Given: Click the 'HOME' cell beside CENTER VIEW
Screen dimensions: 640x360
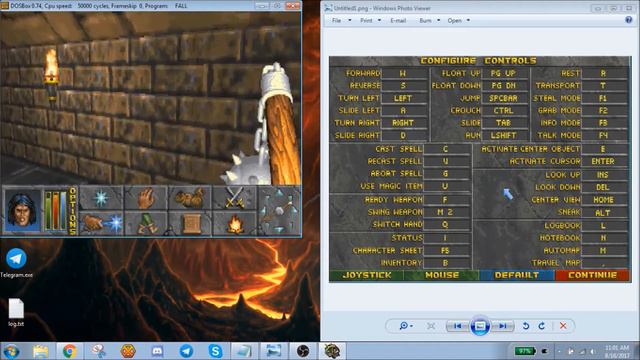Looking at the screenshot, I should tap(603, 200).
